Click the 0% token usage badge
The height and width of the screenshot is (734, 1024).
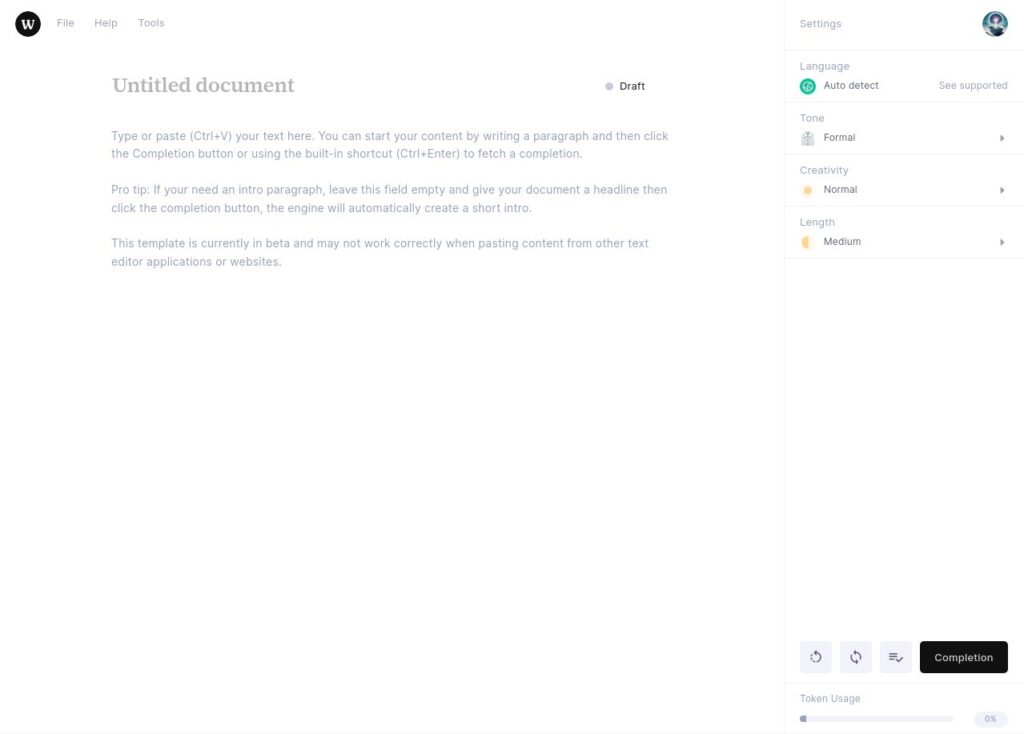click(990, 719)
